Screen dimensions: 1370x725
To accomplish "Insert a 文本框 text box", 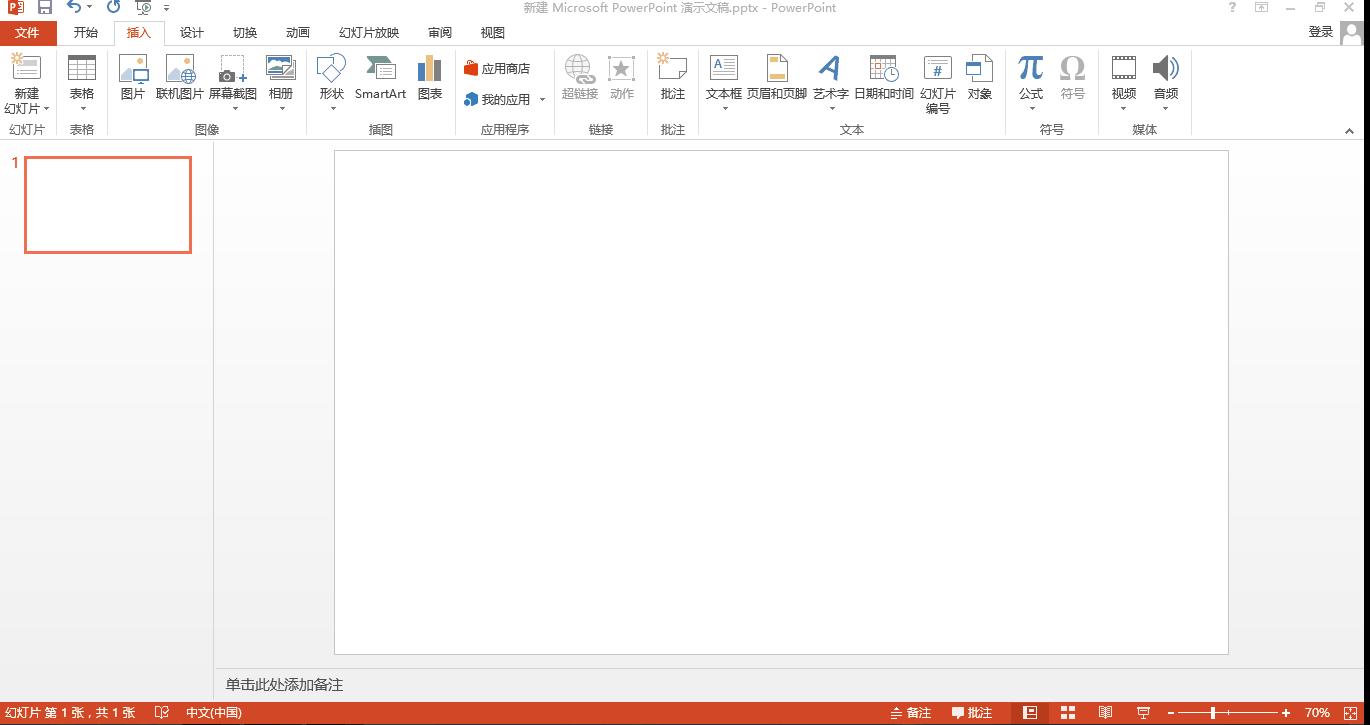I will pos(723,77).
